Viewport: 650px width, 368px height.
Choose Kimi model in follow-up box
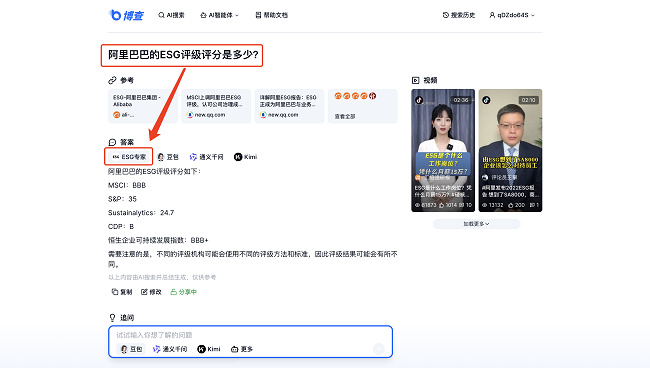pos(209,349)
